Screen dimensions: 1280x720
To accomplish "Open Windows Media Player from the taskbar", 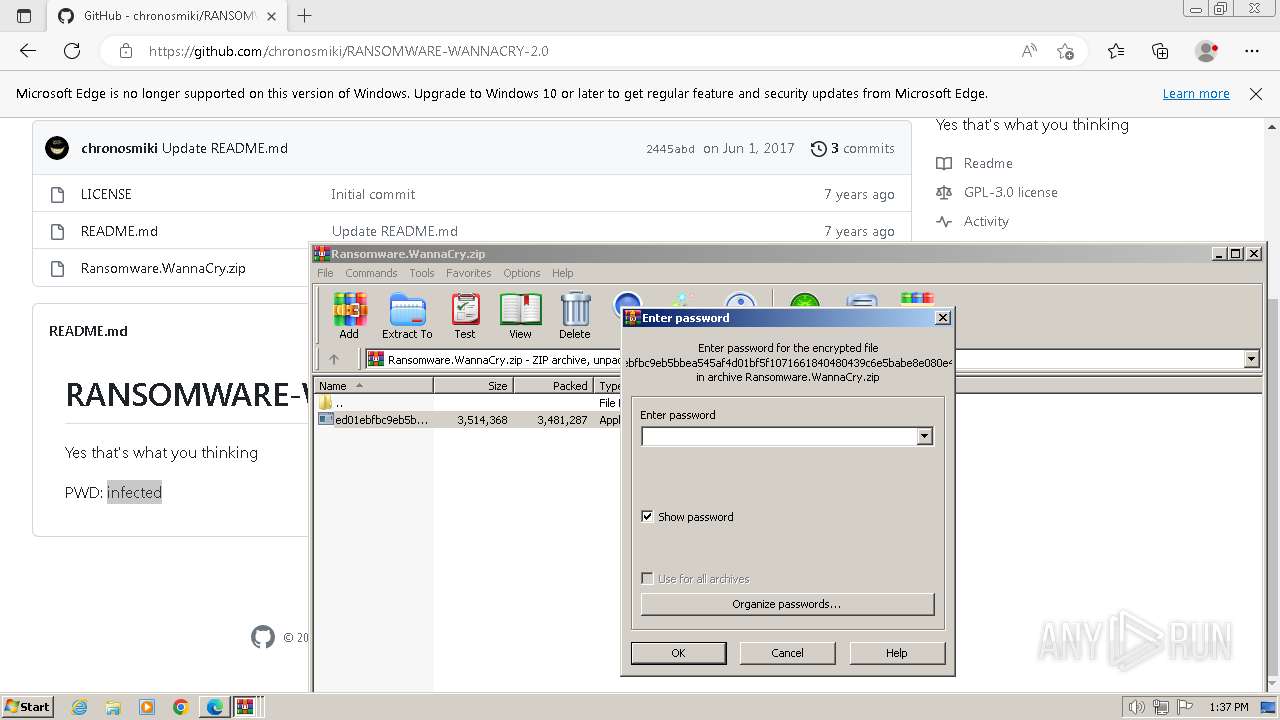I will tap(147, 707).
